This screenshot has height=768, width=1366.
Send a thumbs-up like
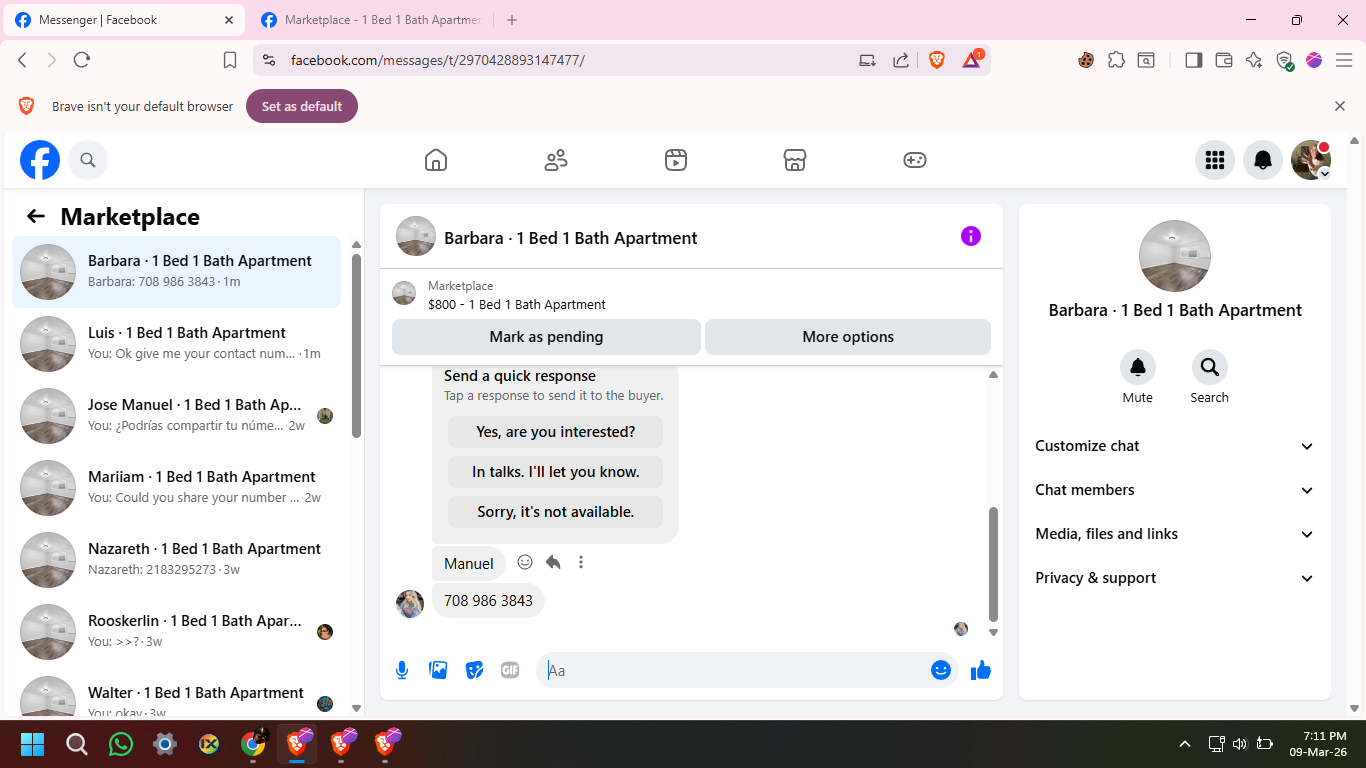981,670
